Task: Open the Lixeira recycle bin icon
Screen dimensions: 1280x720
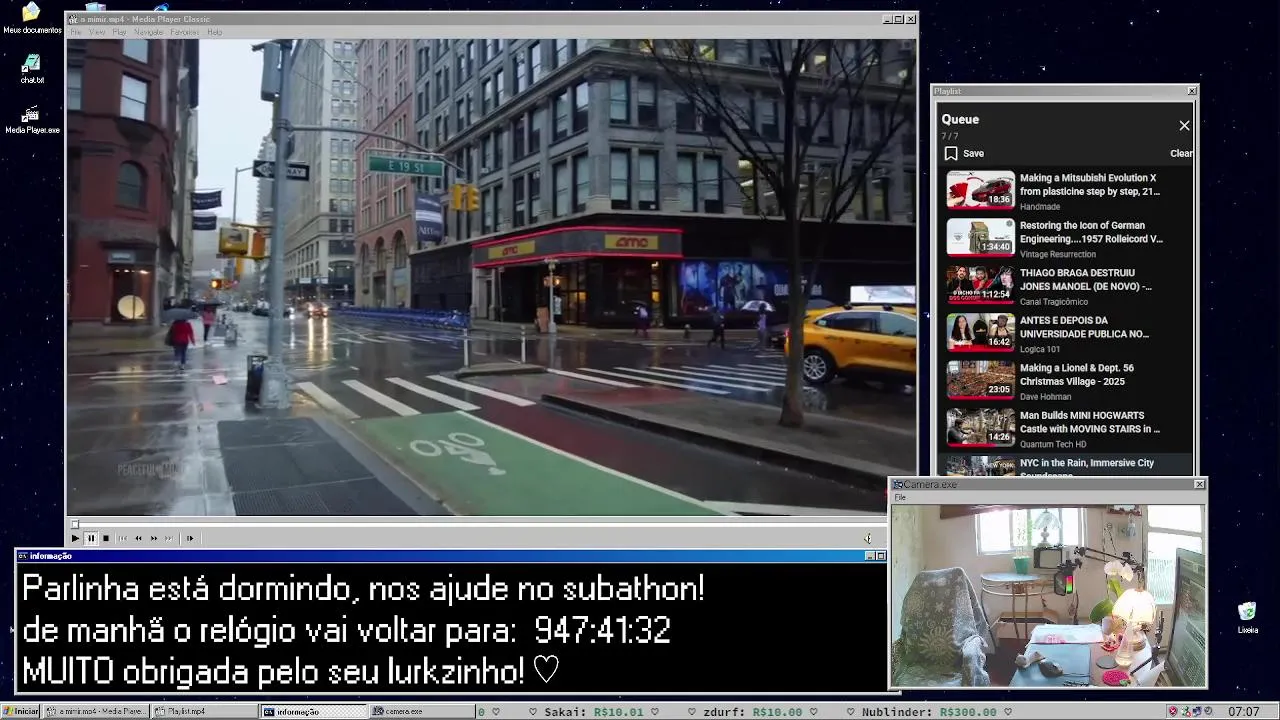Action: tap(1247, 617)
